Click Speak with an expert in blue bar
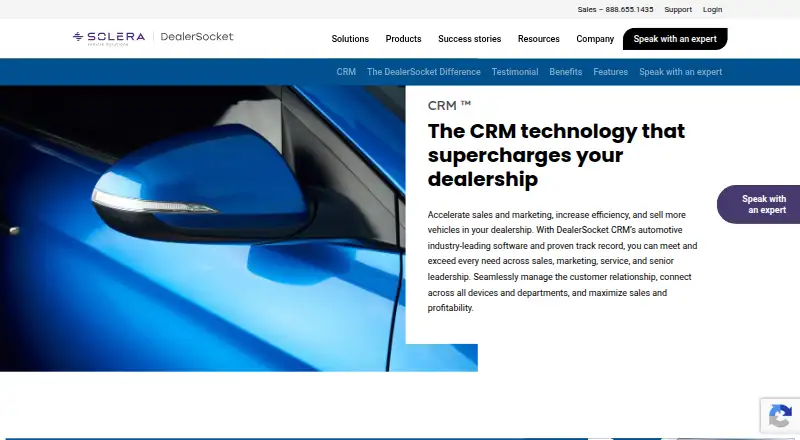Viewport: 800px width, 440px height. coord(681,72)
